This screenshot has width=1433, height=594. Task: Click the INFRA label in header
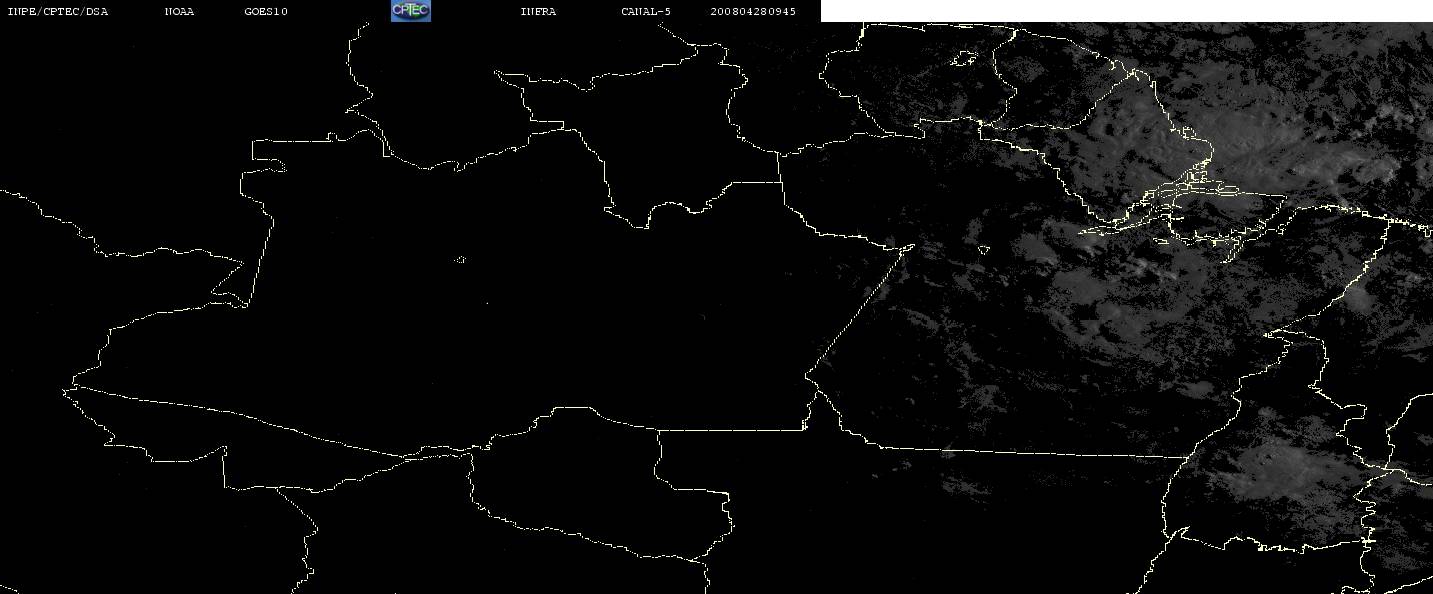538,12
